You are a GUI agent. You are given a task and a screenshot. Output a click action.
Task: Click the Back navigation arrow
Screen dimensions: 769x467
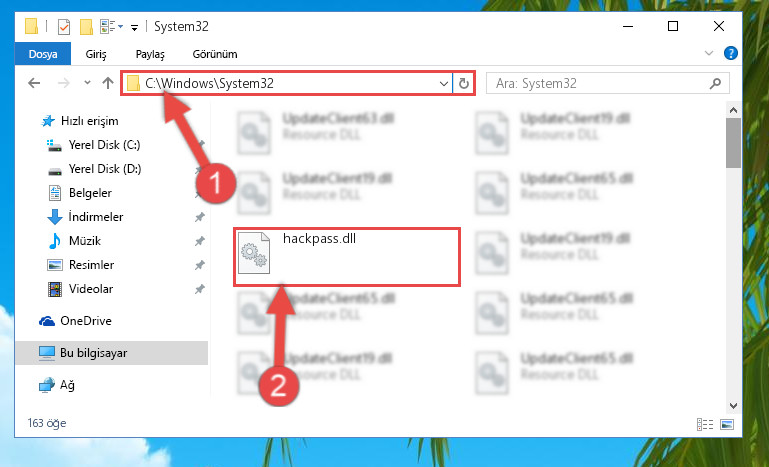tap(34, 83)
